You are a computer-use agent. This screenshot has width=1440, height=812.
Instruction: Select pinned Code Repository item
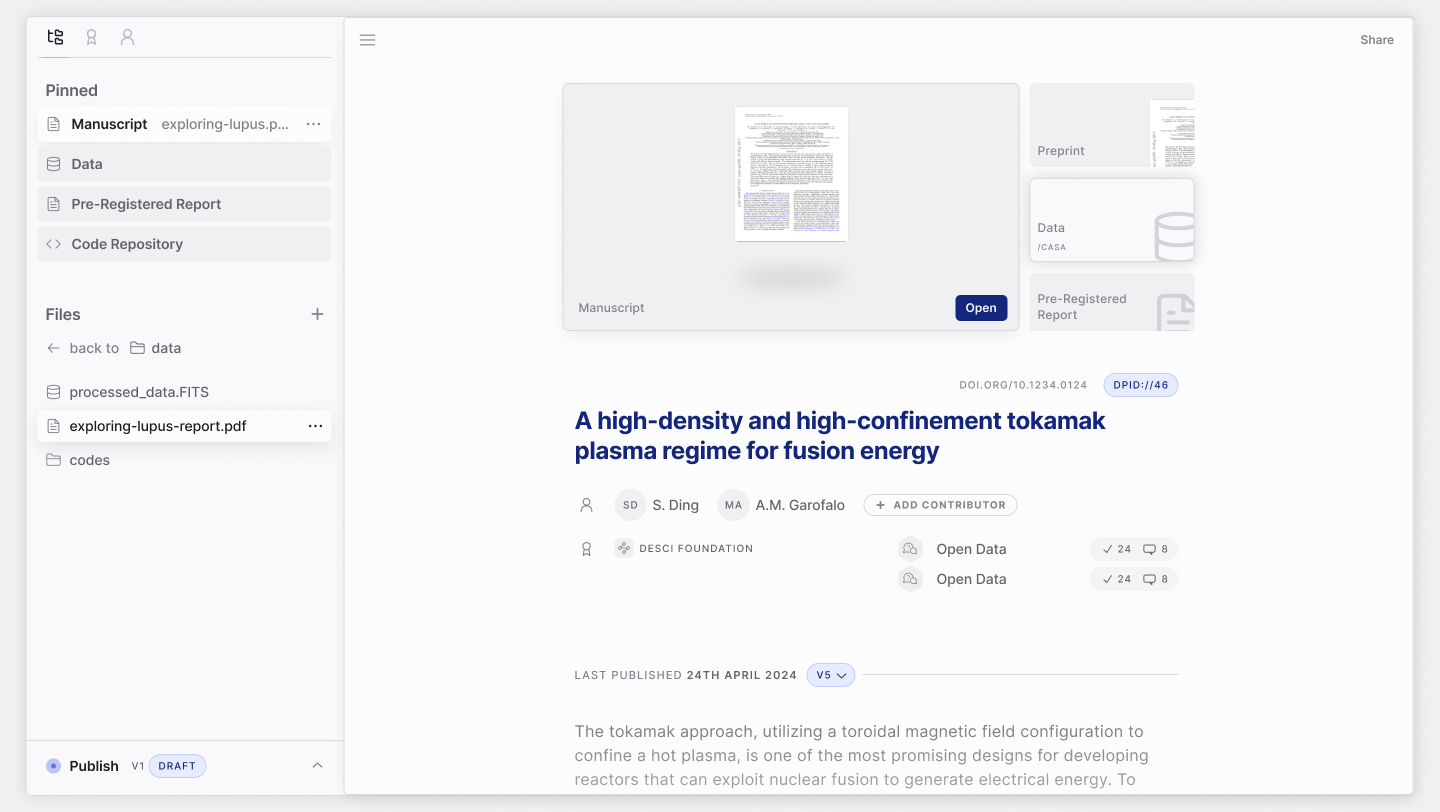tap(184, 244)
